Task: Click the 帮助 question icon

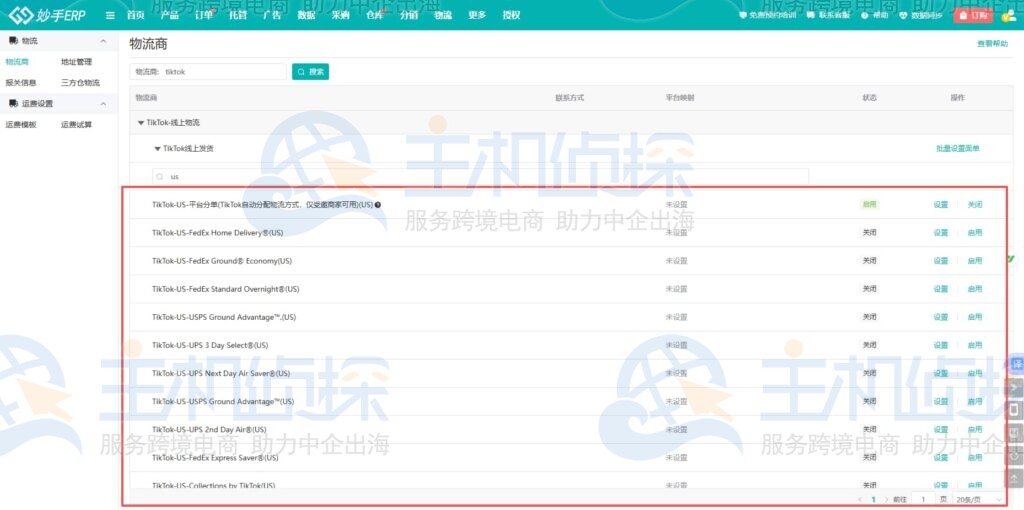Action: pyautogui.click(x=865, y=15)
